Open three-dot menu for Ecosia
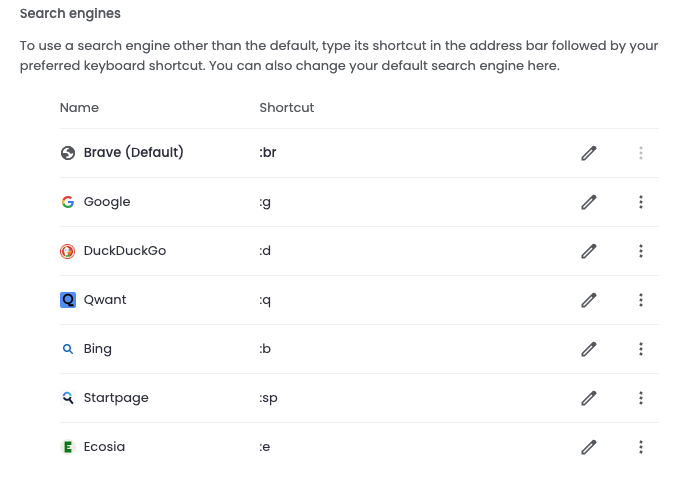This screenshot has width=679, height=478. [x=641, y=446]
